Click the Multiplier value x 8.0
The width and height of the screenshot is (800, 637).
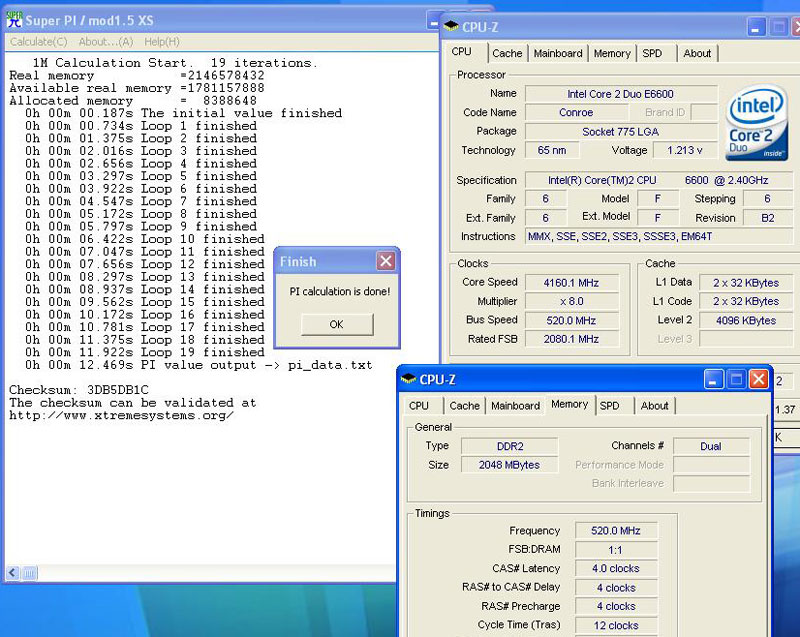pyautogui.click(x=571, y=301)
